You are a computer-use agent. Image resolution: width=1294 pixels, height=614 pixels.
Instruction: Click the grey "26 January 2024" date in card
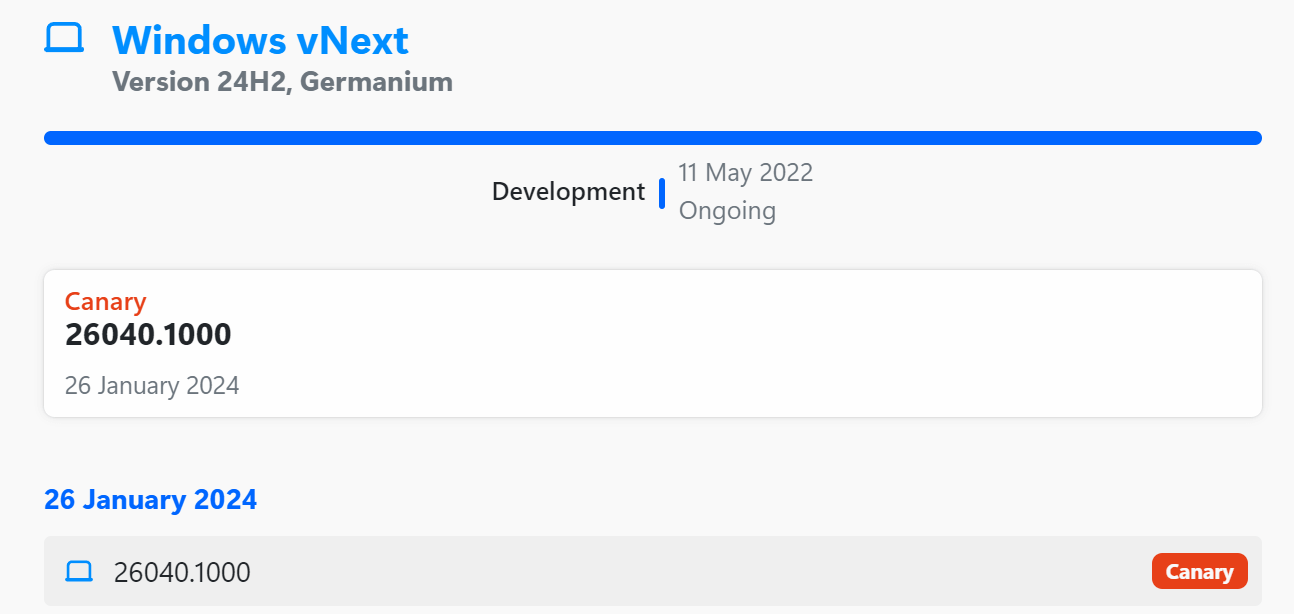pos(152,386)
